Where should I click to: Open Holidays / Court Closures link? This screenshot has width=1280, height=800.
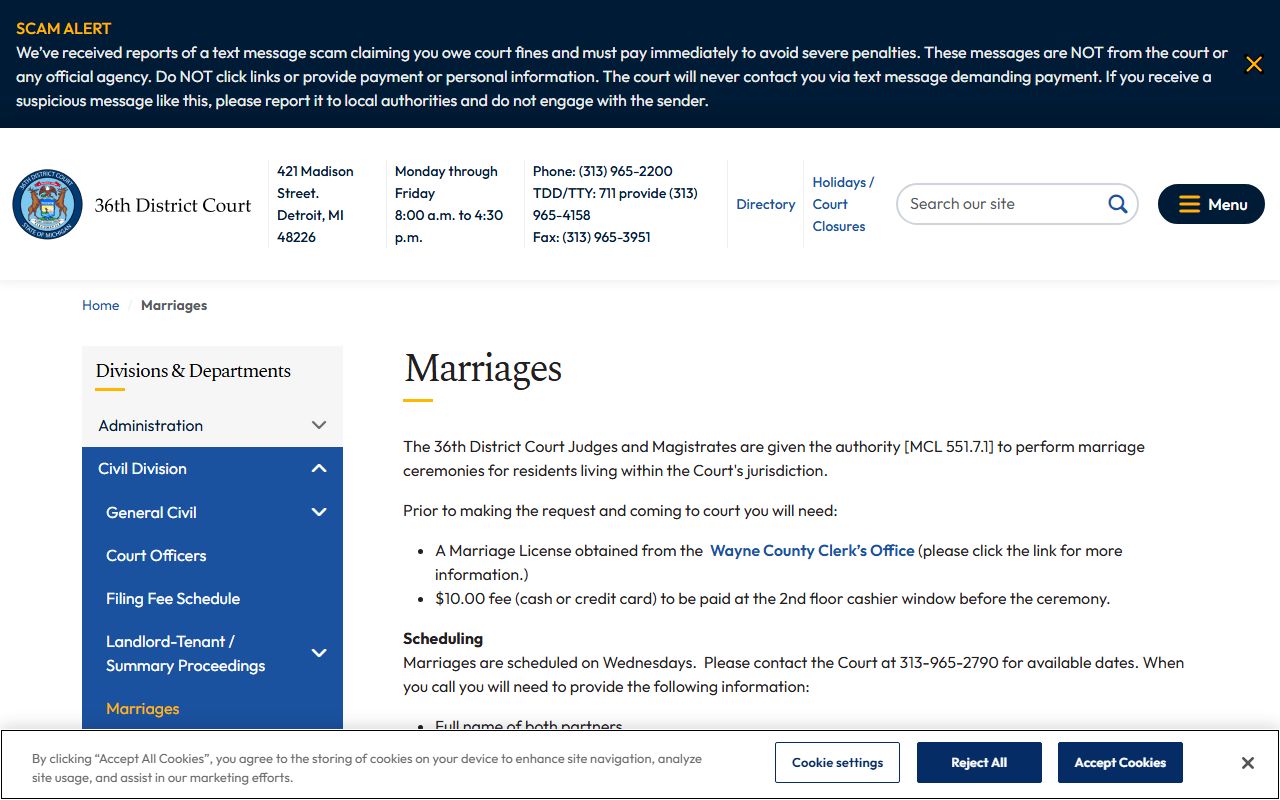coord(843,204)
